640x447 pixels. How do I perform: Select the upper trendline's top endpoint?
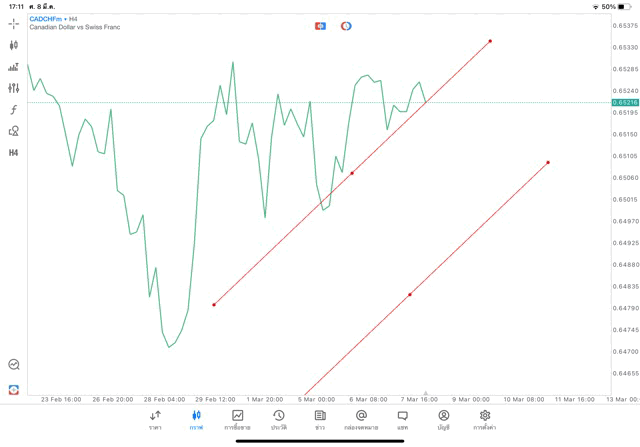tap(490, 41)
